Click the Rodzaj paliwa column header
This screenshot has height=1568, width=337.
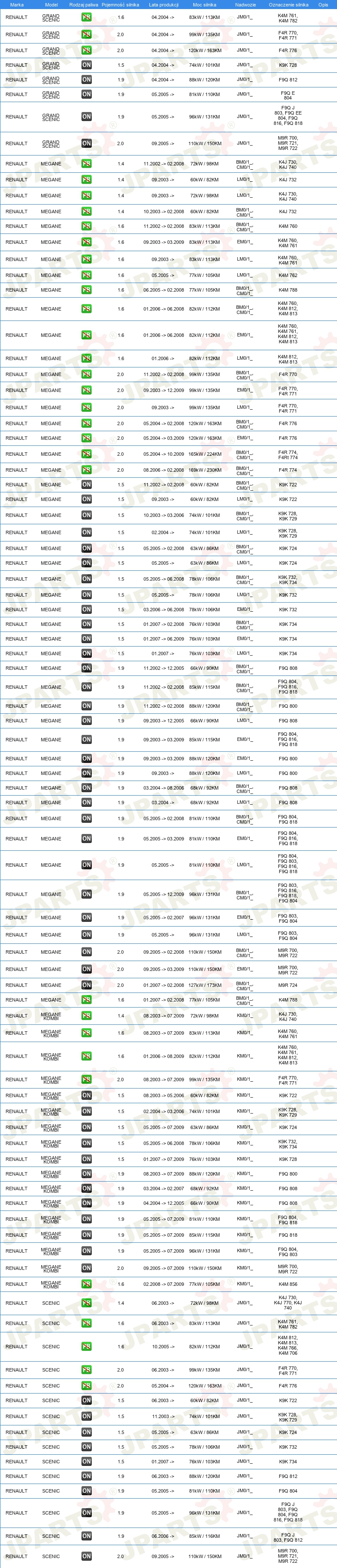pos(84,4)
